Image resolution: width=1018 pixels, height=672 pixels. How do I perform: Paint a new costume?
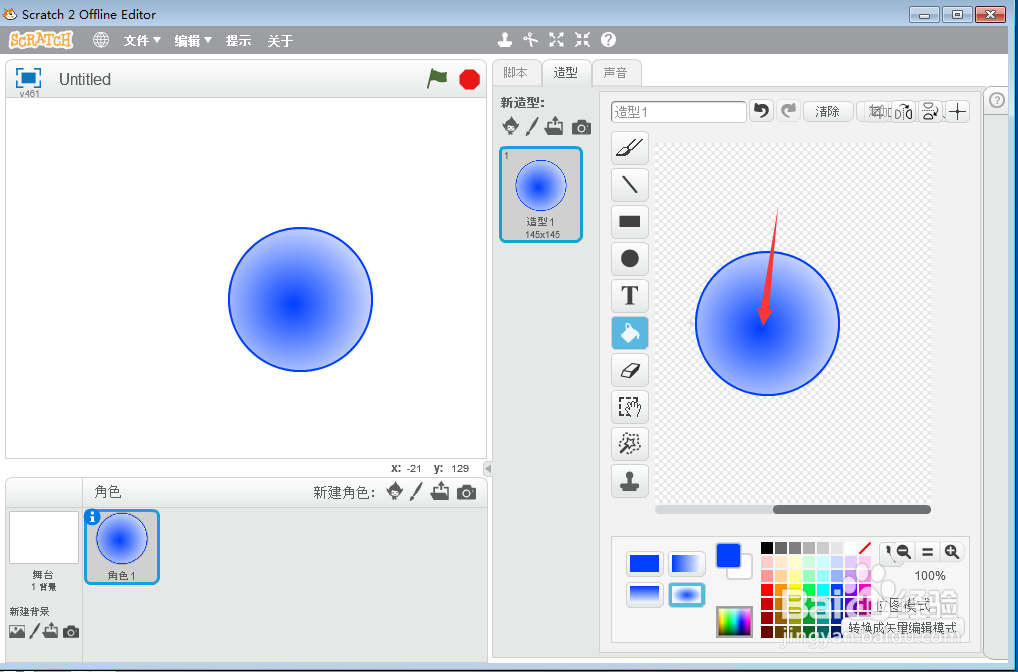point(532,126)
